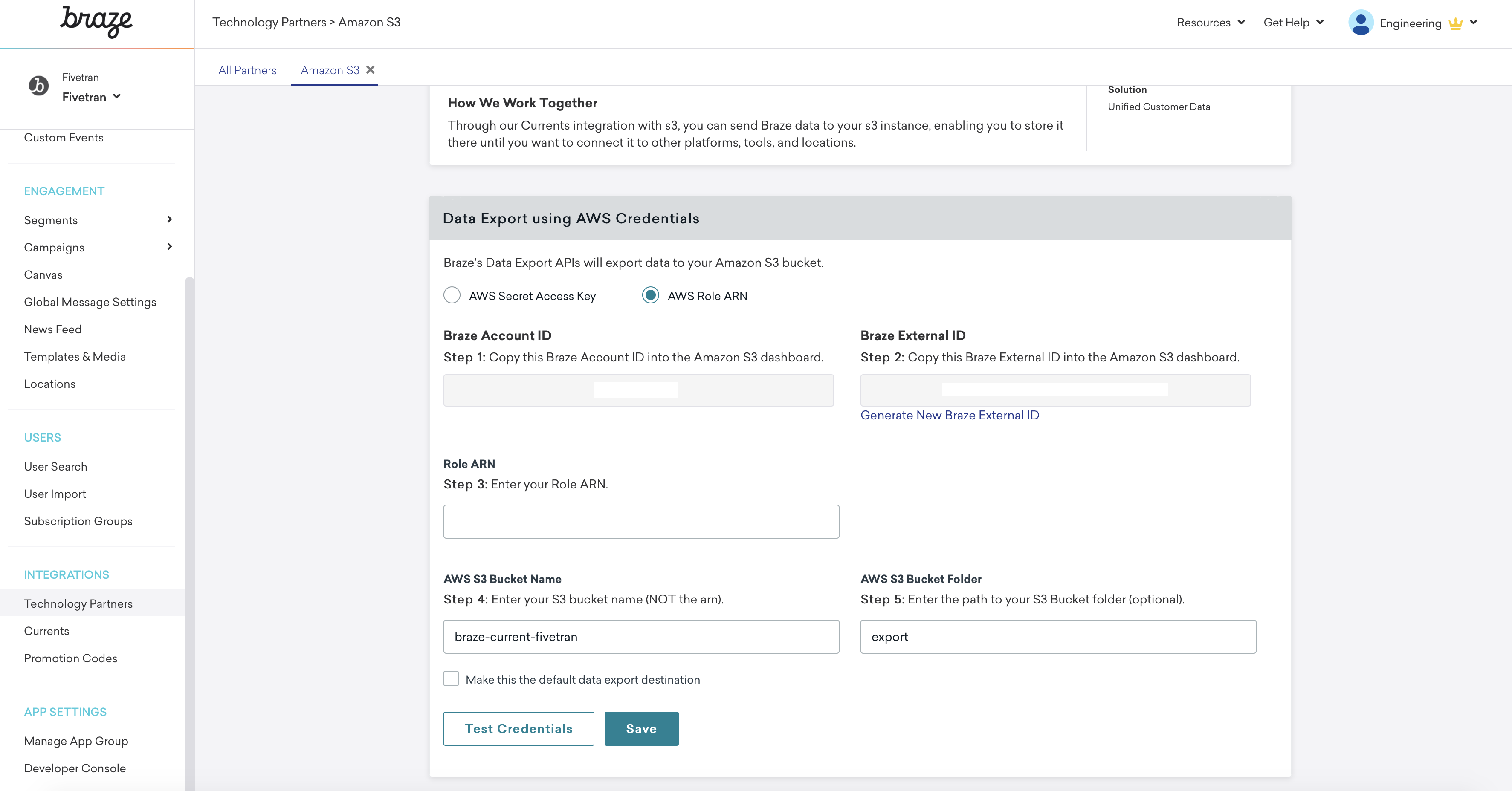Open Templates & Media
The image size is (1512, 791).
pyautogui.click(x=75, y=357)
